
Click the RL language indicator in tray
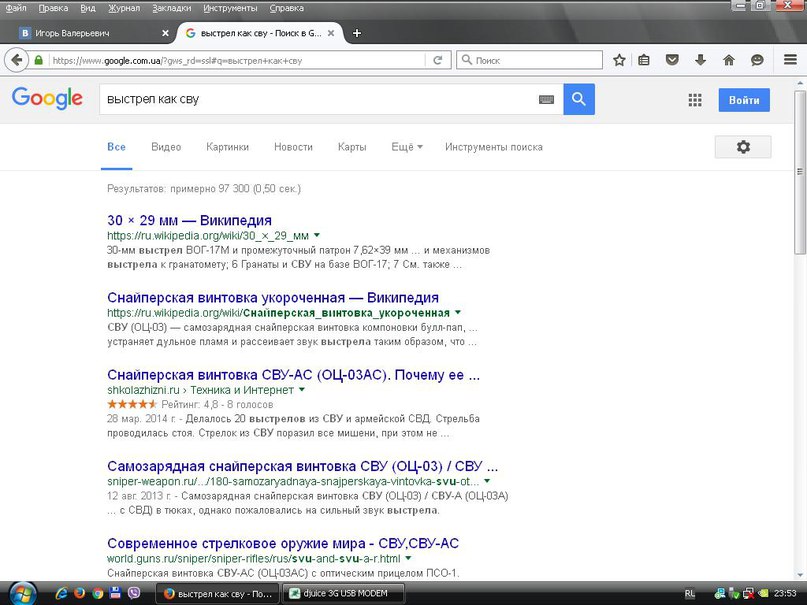click(690, 594)
